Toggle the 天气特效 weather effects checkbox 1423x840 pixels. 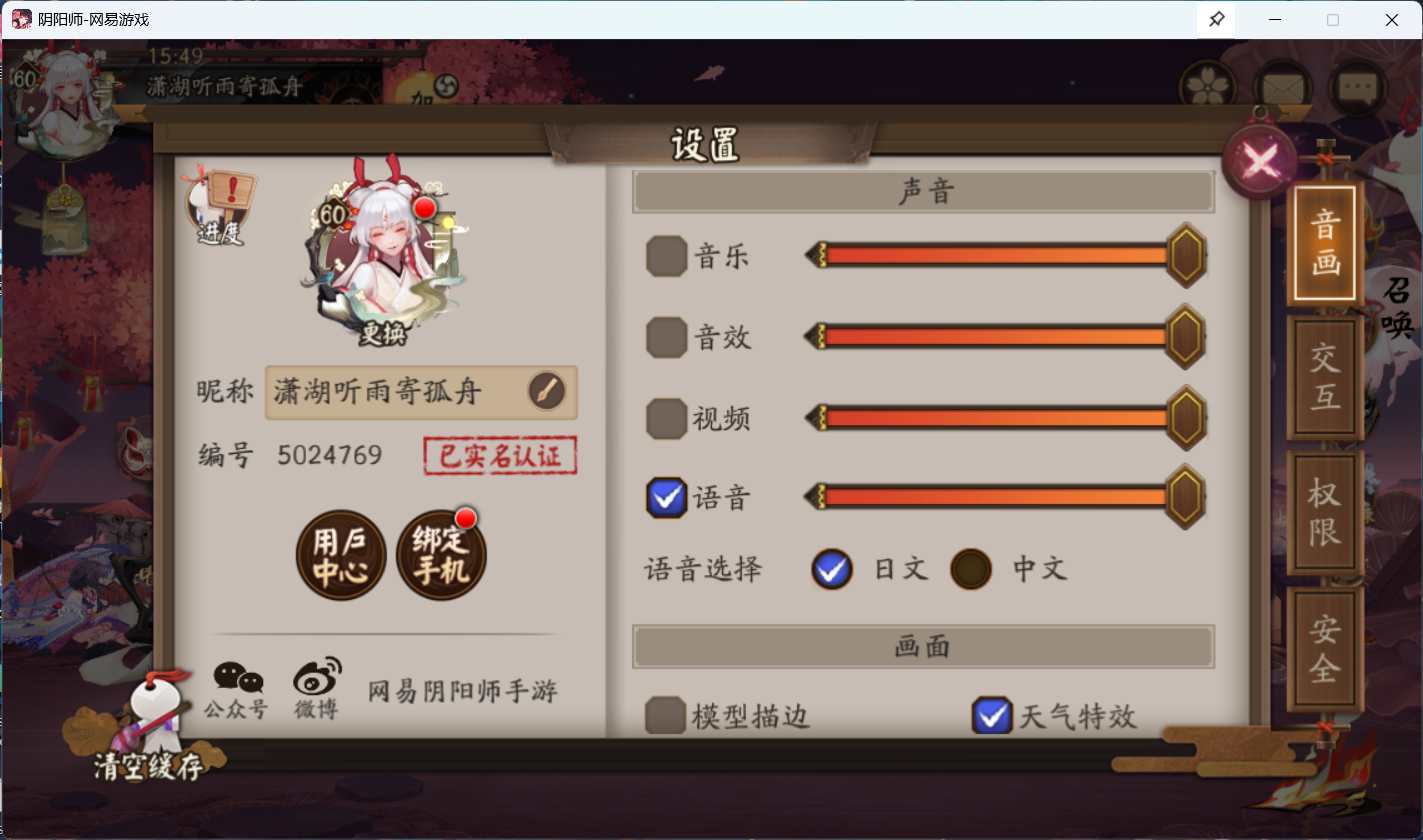tap(992, 716)
